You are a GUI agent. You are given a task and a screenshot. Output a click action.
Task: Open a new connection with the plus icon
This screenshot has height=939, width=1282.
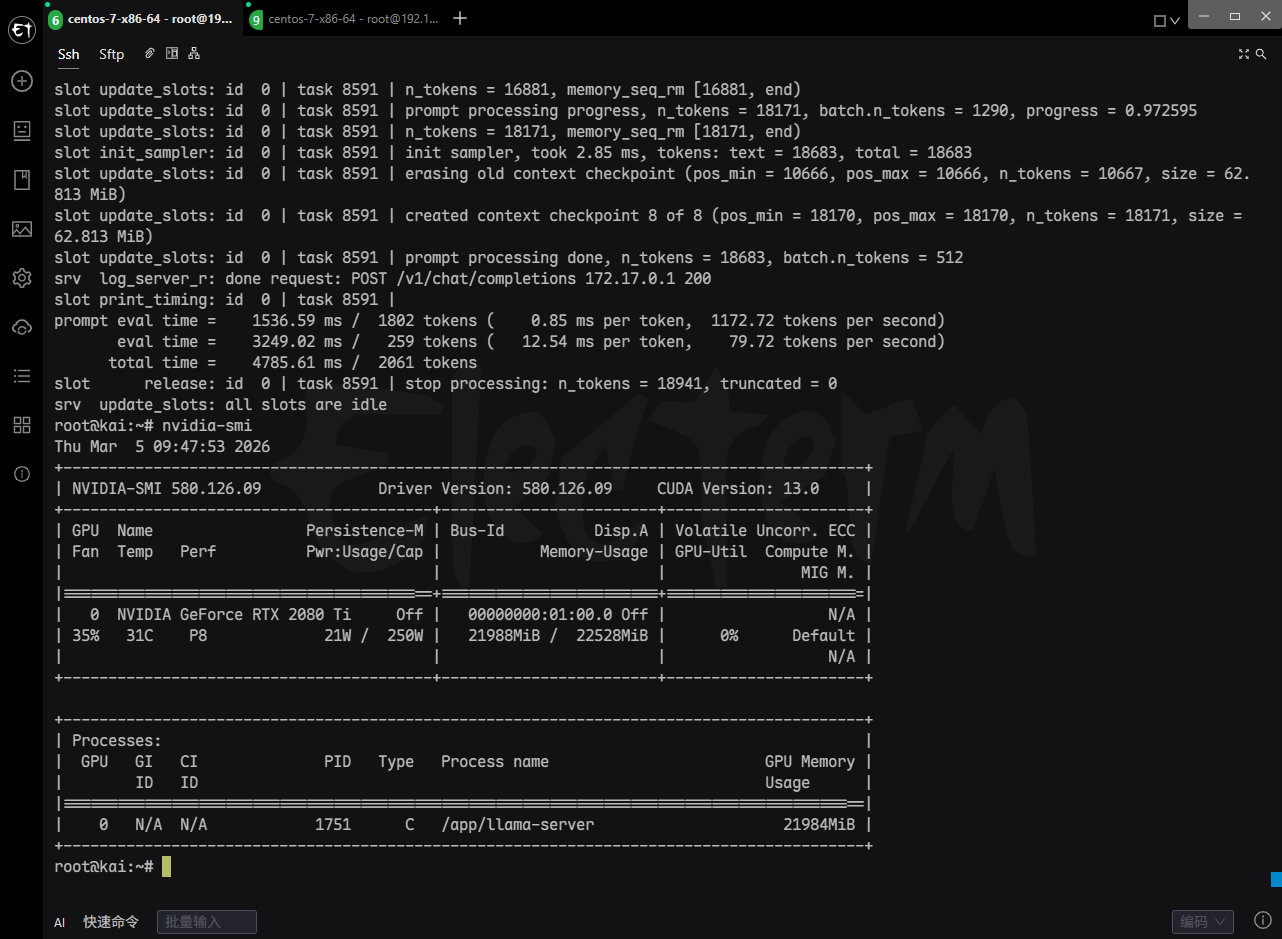coord(21,81)
